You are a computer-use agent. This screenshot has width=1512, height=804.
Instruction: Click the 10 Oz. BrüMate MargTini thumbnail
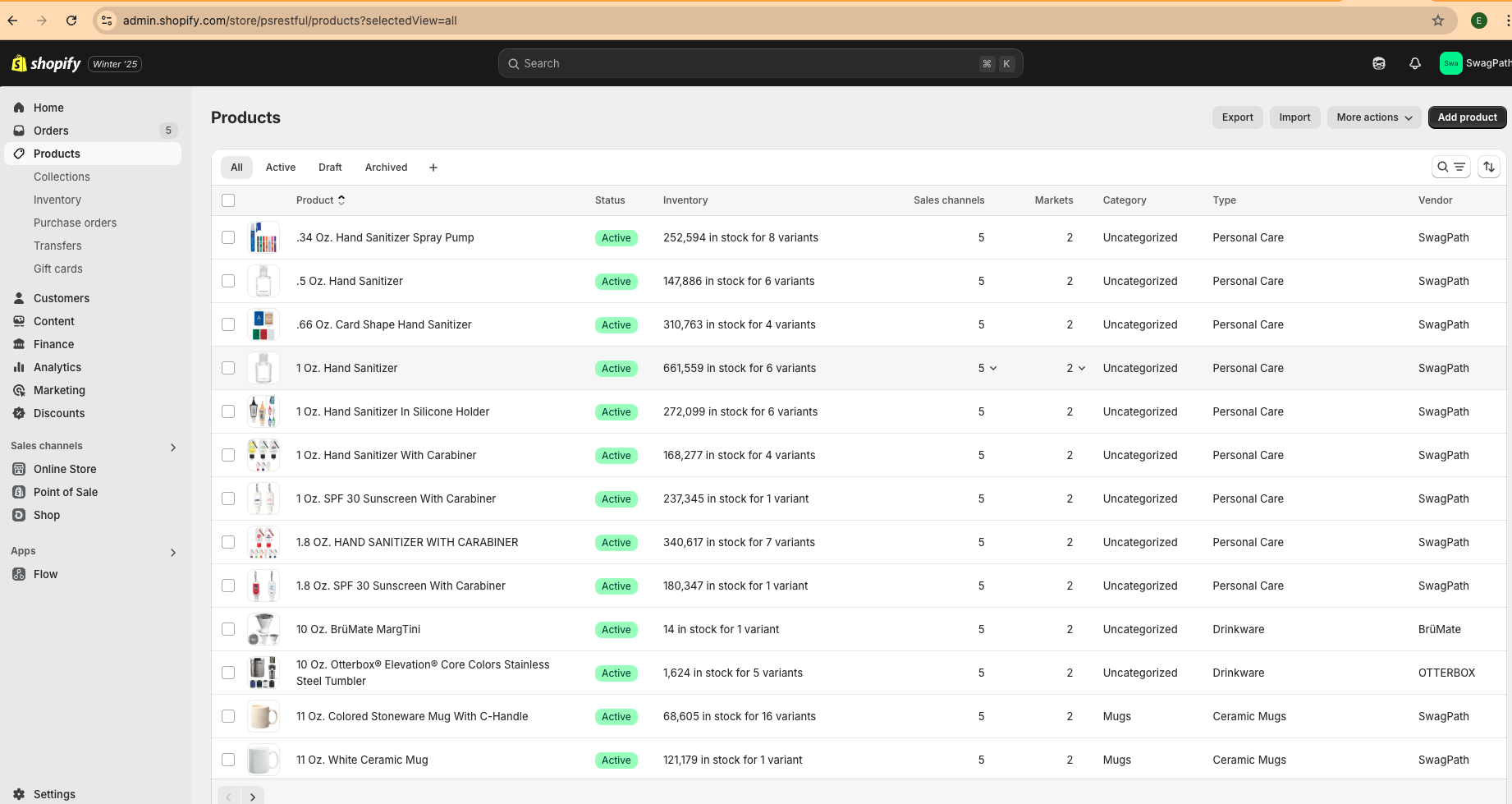point(263,629)
